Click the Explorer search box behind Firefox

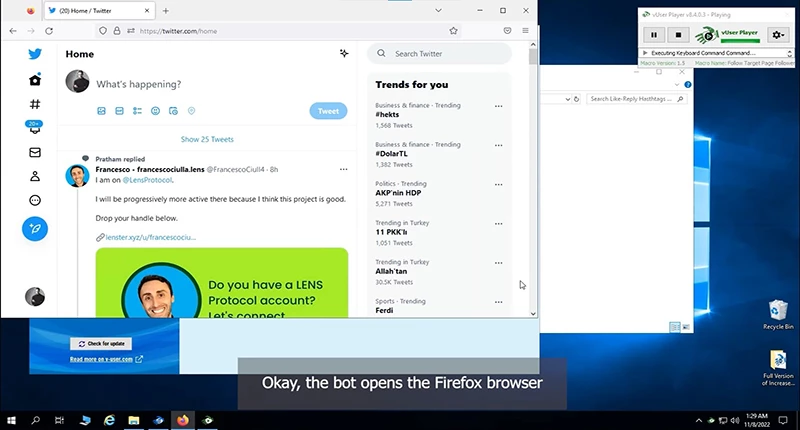point(635,99)
